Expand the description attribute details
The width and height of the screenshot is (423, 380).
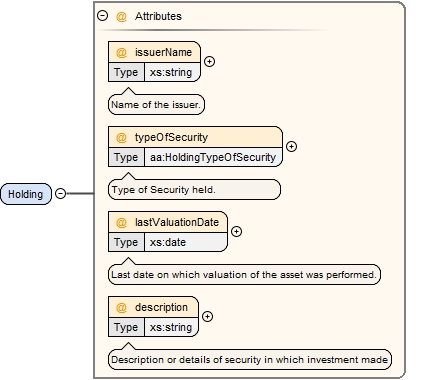(208, 316)
